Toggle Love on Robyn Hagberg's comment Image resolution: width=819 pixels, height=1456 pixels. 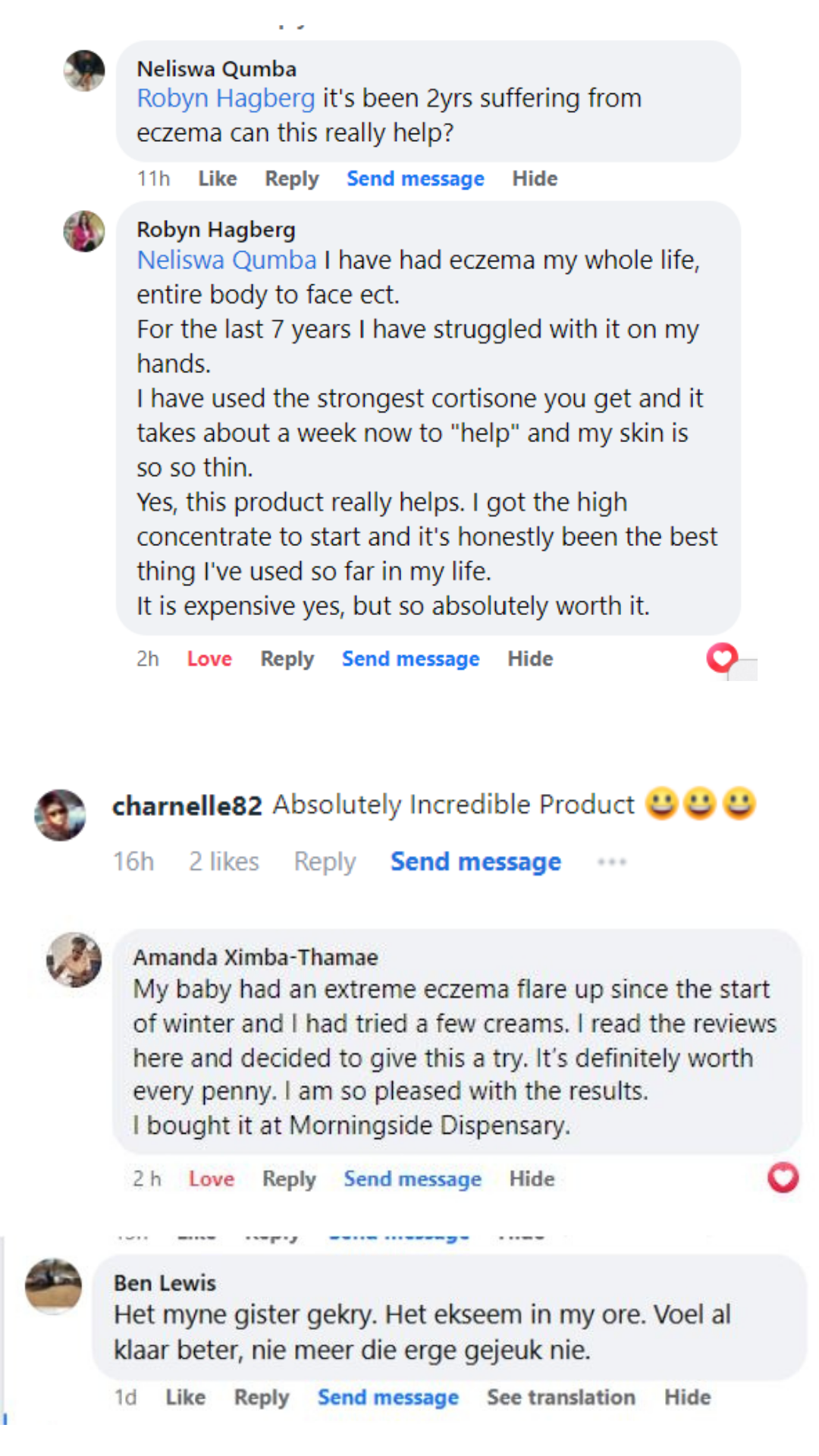(x=209, y=659)
